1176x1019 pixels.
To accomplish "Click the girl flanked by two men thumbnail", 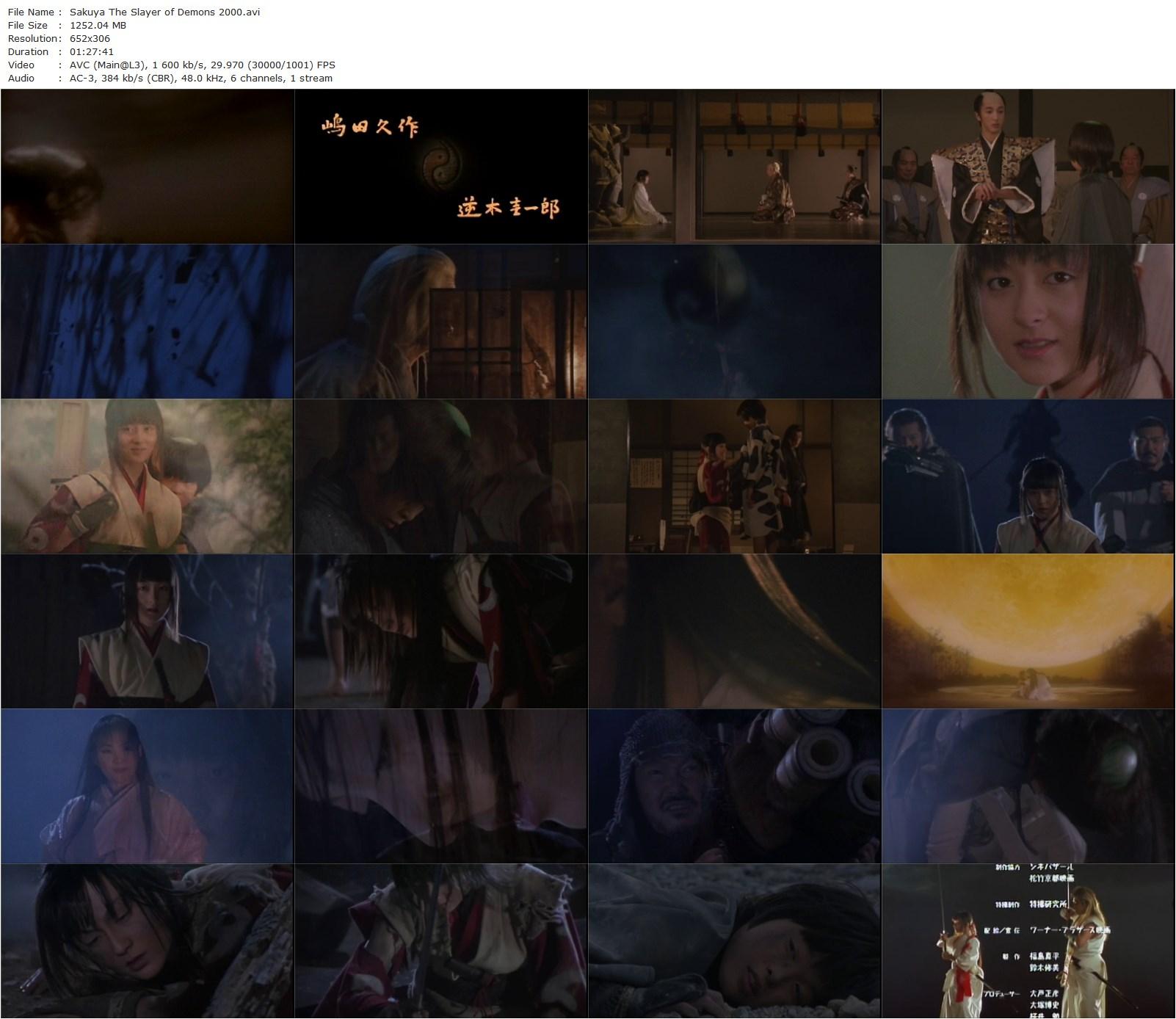I will coord(1028,476).
